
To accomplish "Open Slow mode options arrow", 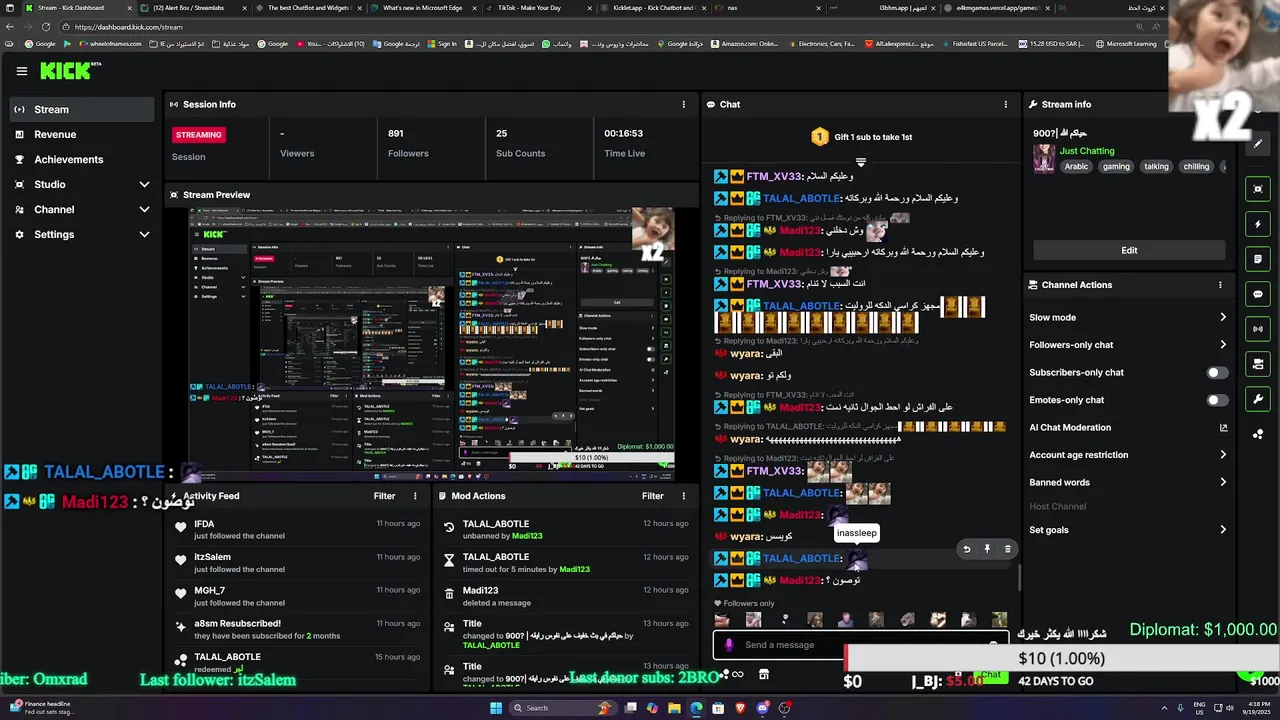I will pyautogui.click(x=1223, y=318).
